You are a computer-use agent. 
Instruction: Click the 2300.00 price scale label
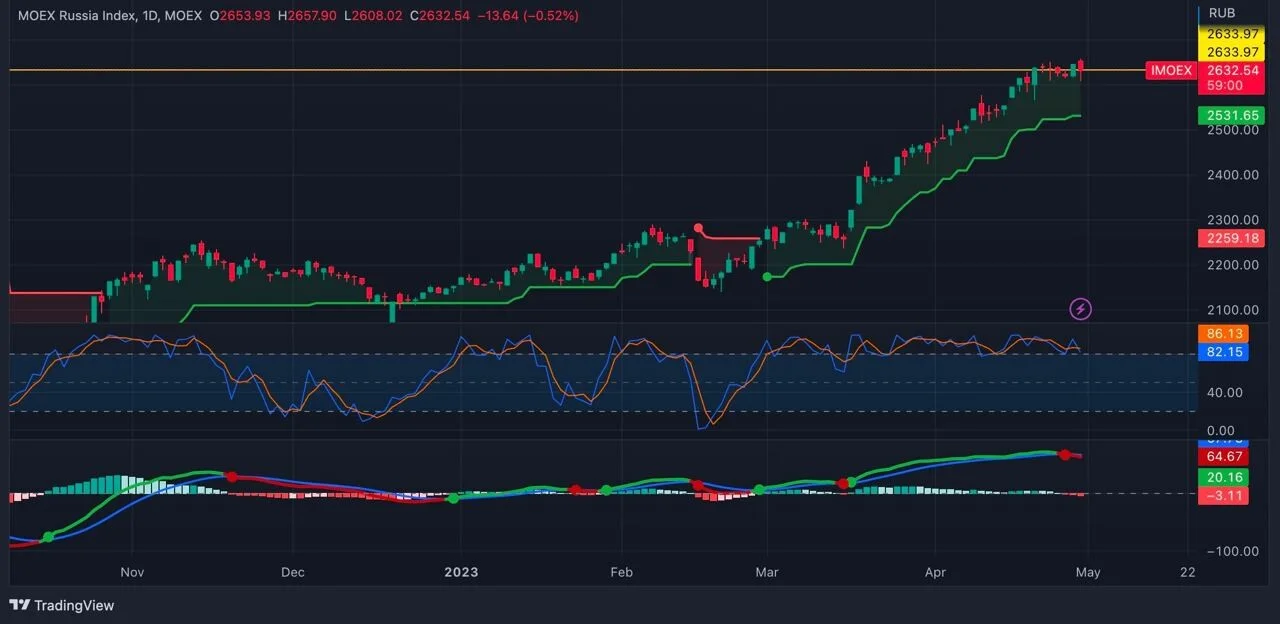1231,220
